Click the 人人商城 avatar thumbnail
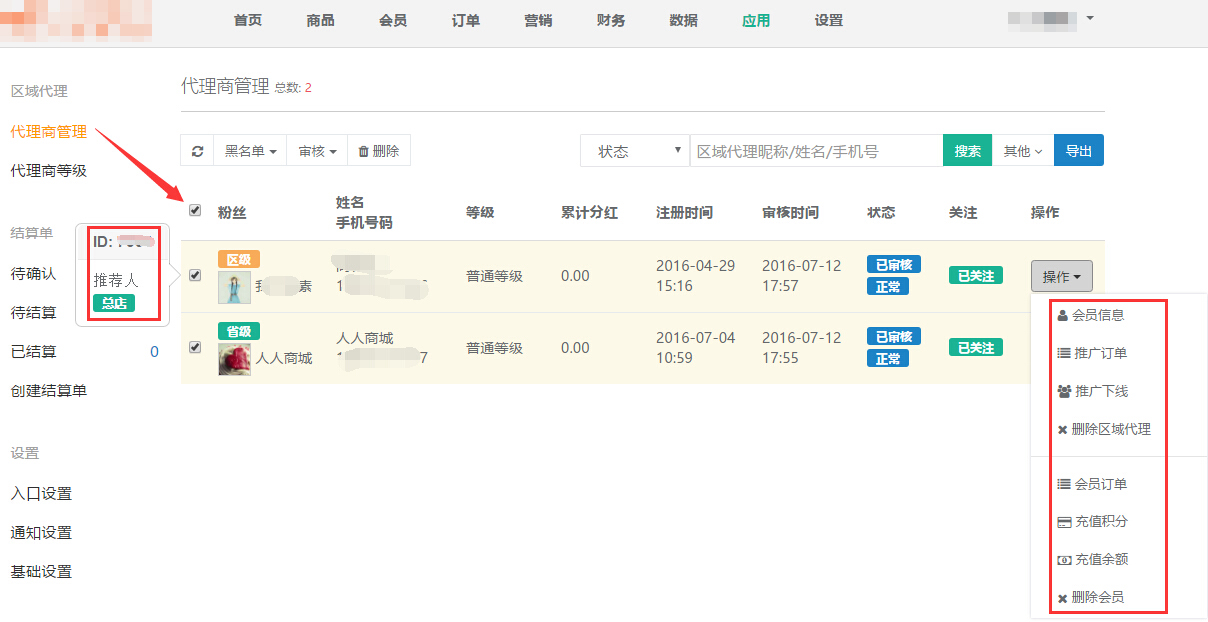The width and height of the screenshot is (1208, 622). tap(234, 358)
